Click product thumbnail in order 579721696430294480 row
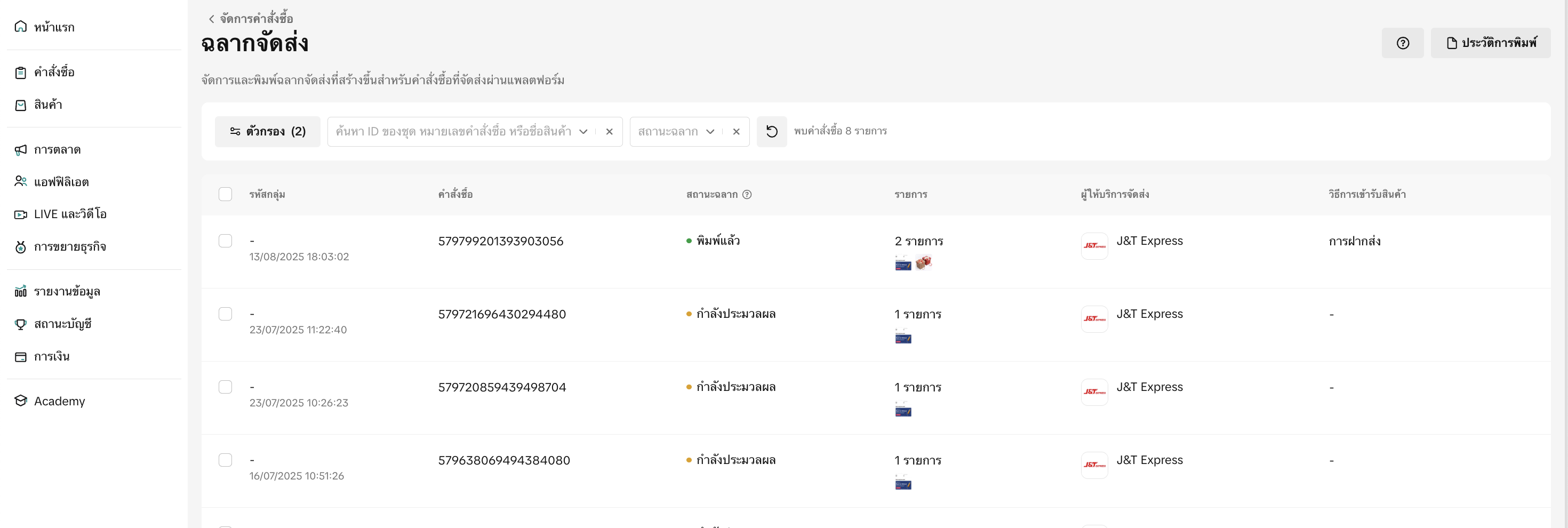1568x528 pixels. [x=903, y=337]
